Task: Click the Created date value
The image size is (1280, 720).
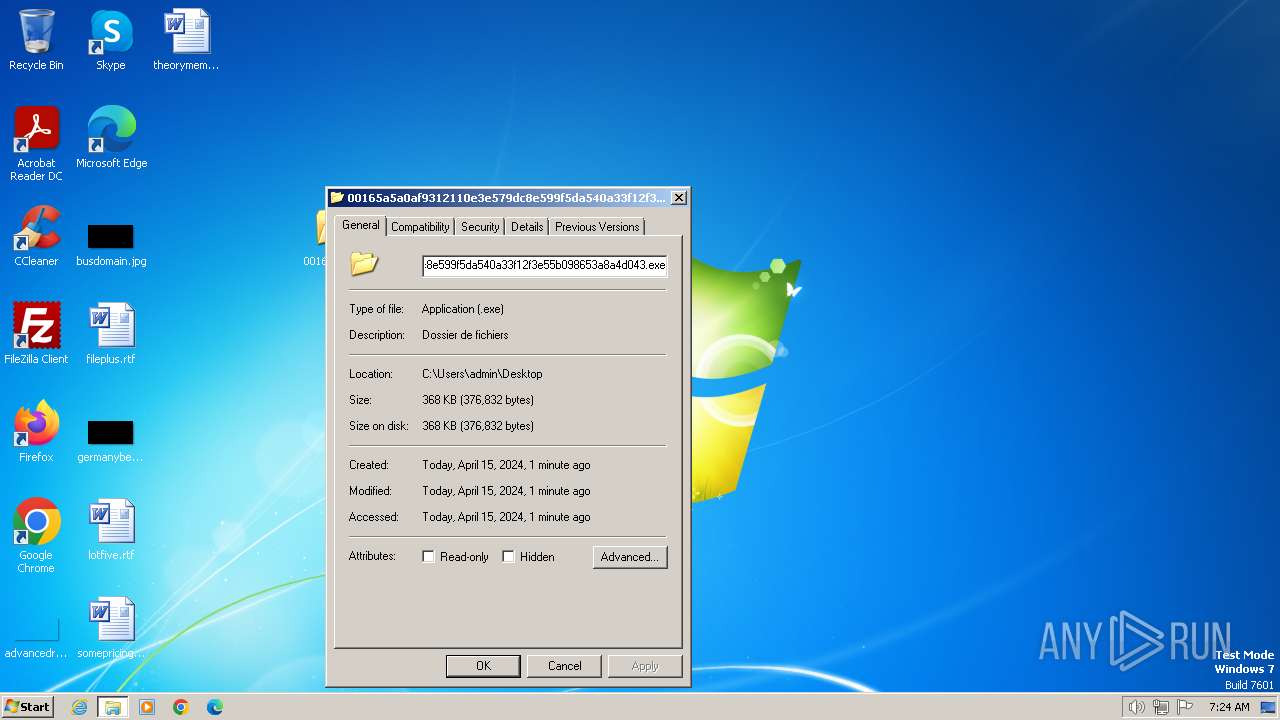Action: [506, 465]
